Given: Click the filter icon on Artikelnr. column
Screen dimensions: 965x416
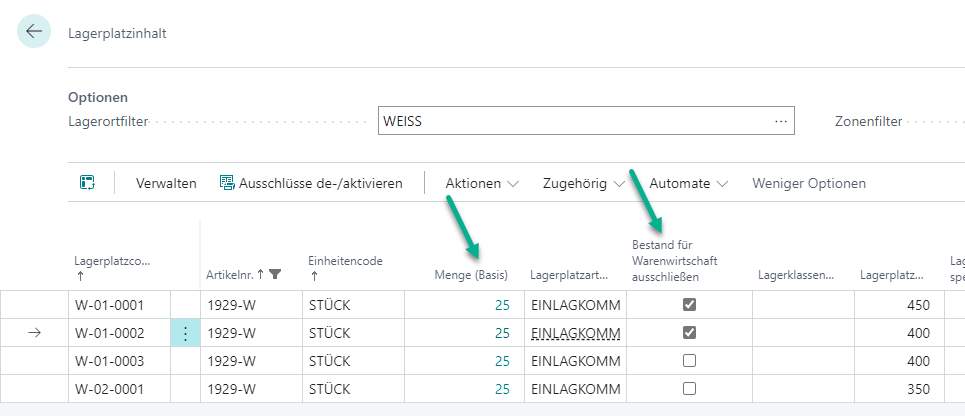Looking at the screenshot, I should pos(275,274).
